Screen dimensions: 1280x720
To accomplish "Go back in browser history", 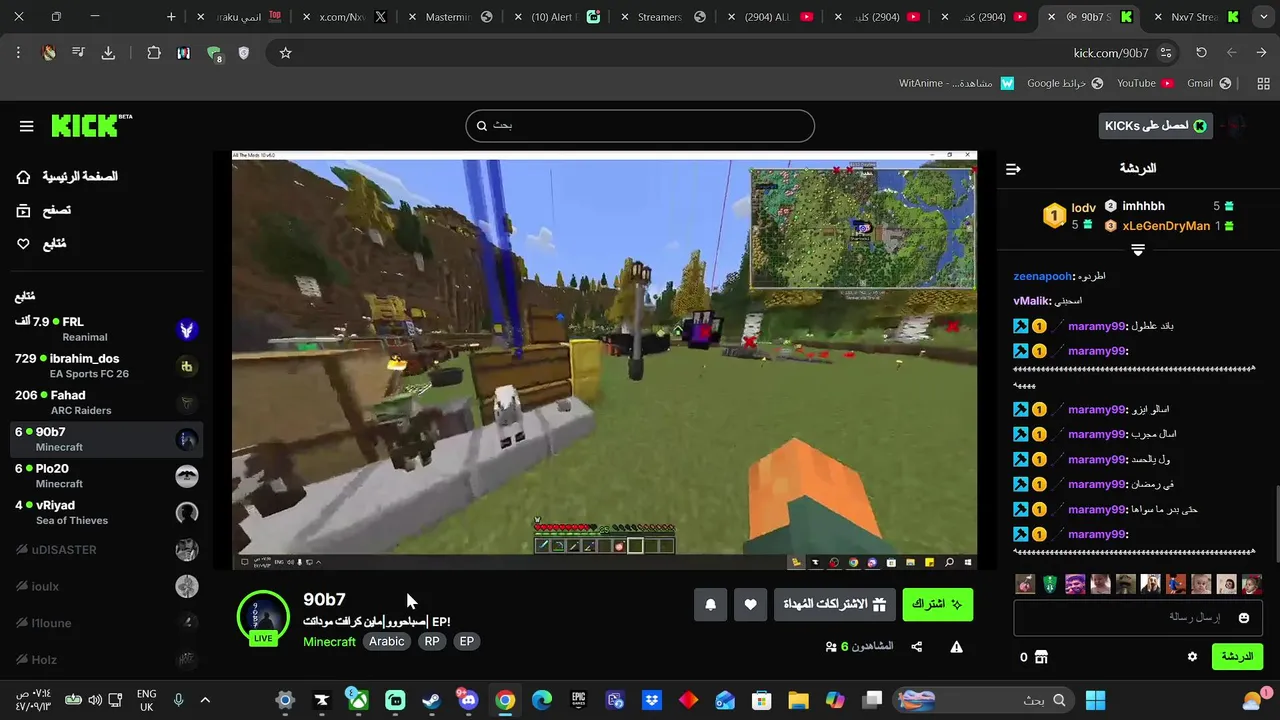I will [1261, 53].
